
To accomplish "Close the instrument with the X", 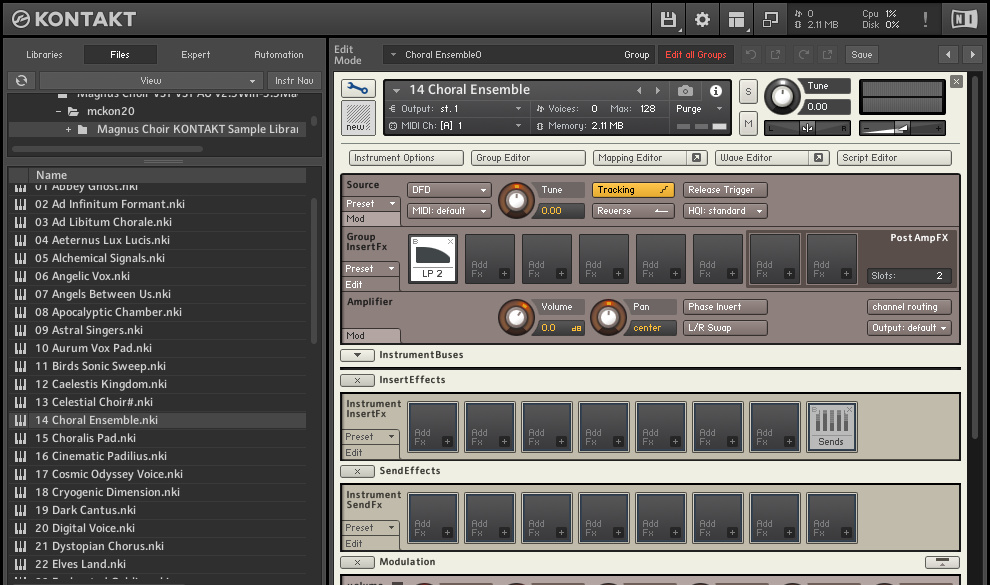I will pos(956,81).
